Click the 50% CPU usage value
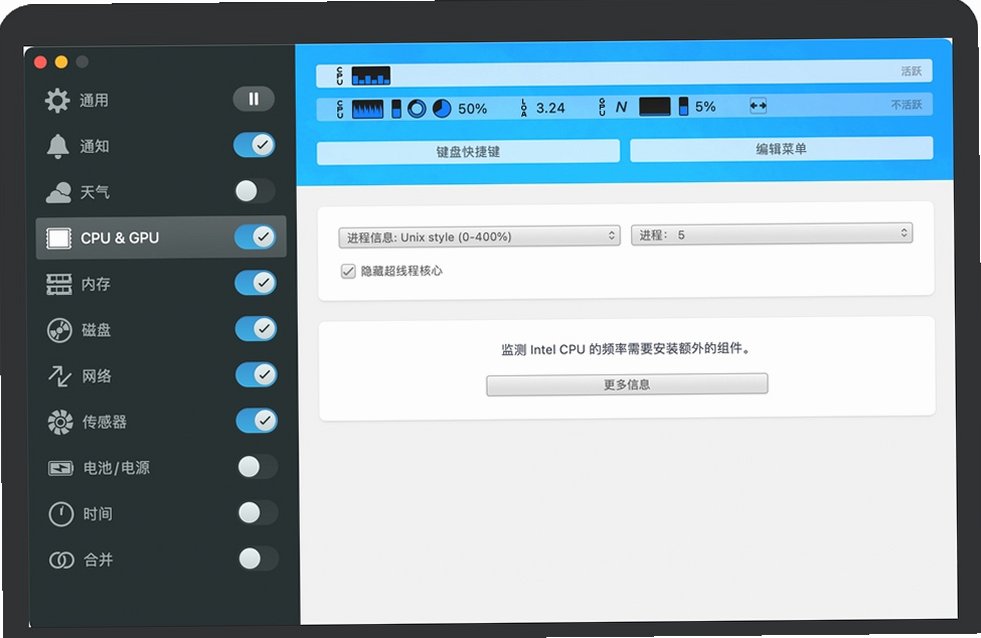 tap(472, 109)
